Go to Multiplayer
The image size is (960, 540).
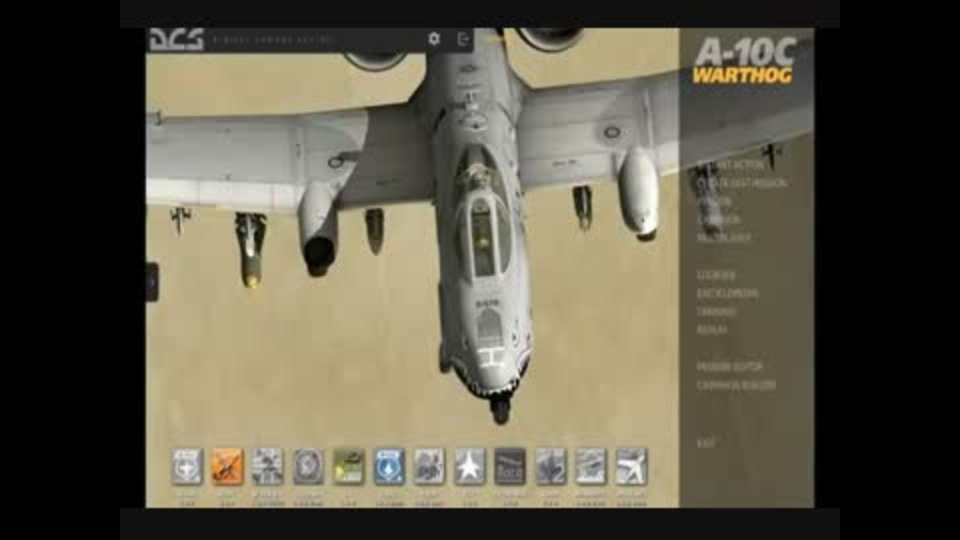point(724,238)
